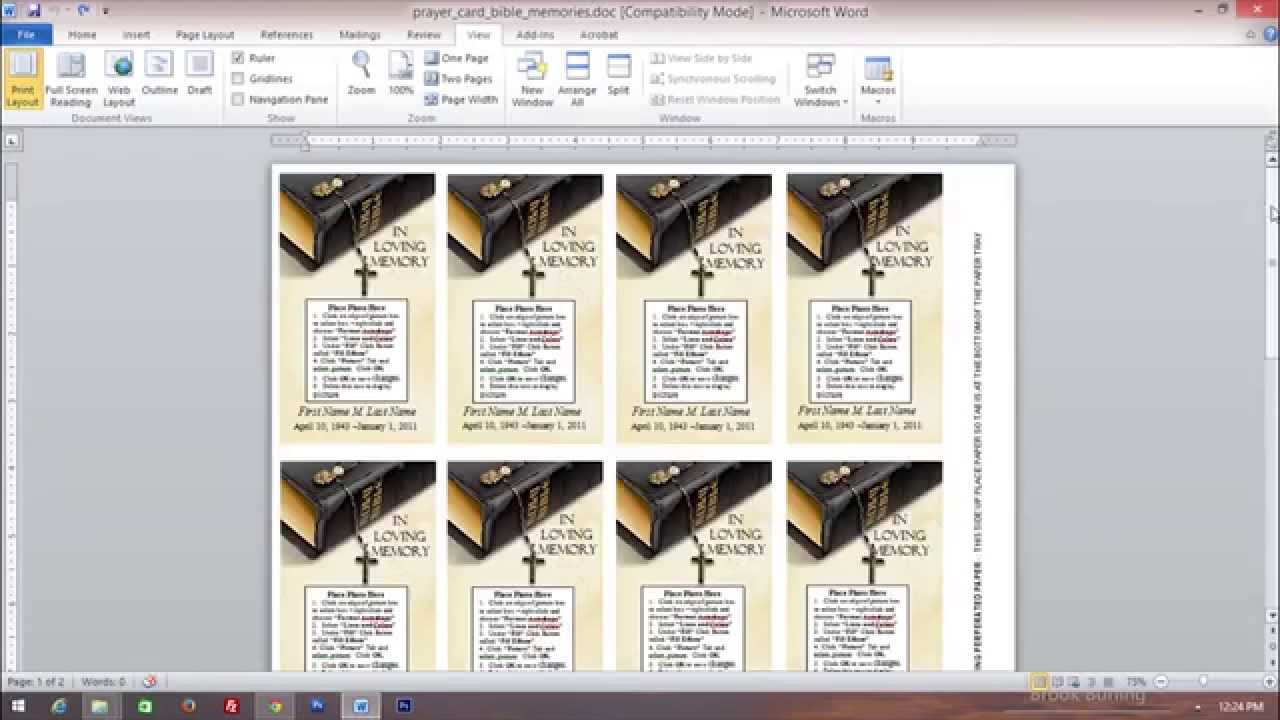1280x720 pixels.
Task: Open the Mailings tab
Action: (360, 35)
